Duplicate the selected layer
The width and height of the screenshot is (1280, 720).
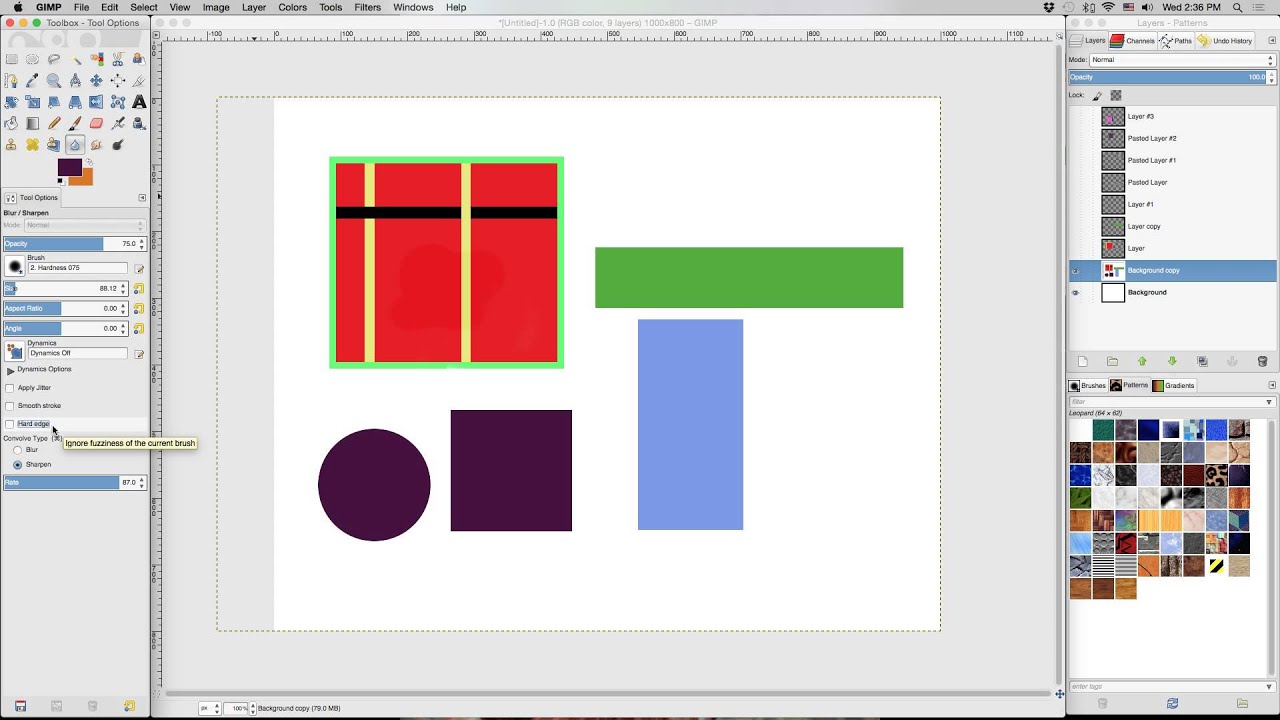pos(1202,361)
